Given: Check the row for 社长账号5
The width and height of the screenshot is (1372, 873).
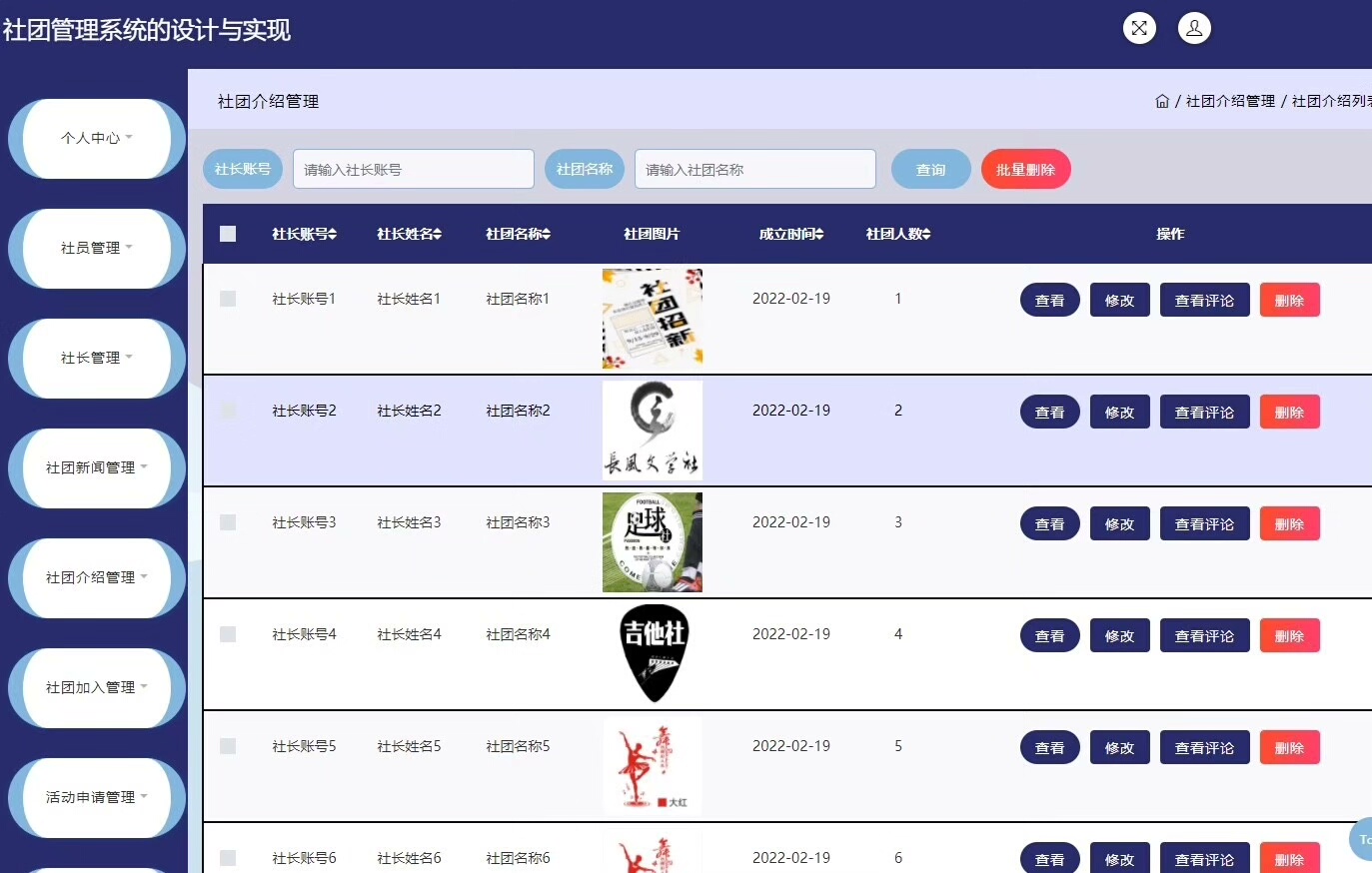Looking at the screenshot, I should 228,746.
